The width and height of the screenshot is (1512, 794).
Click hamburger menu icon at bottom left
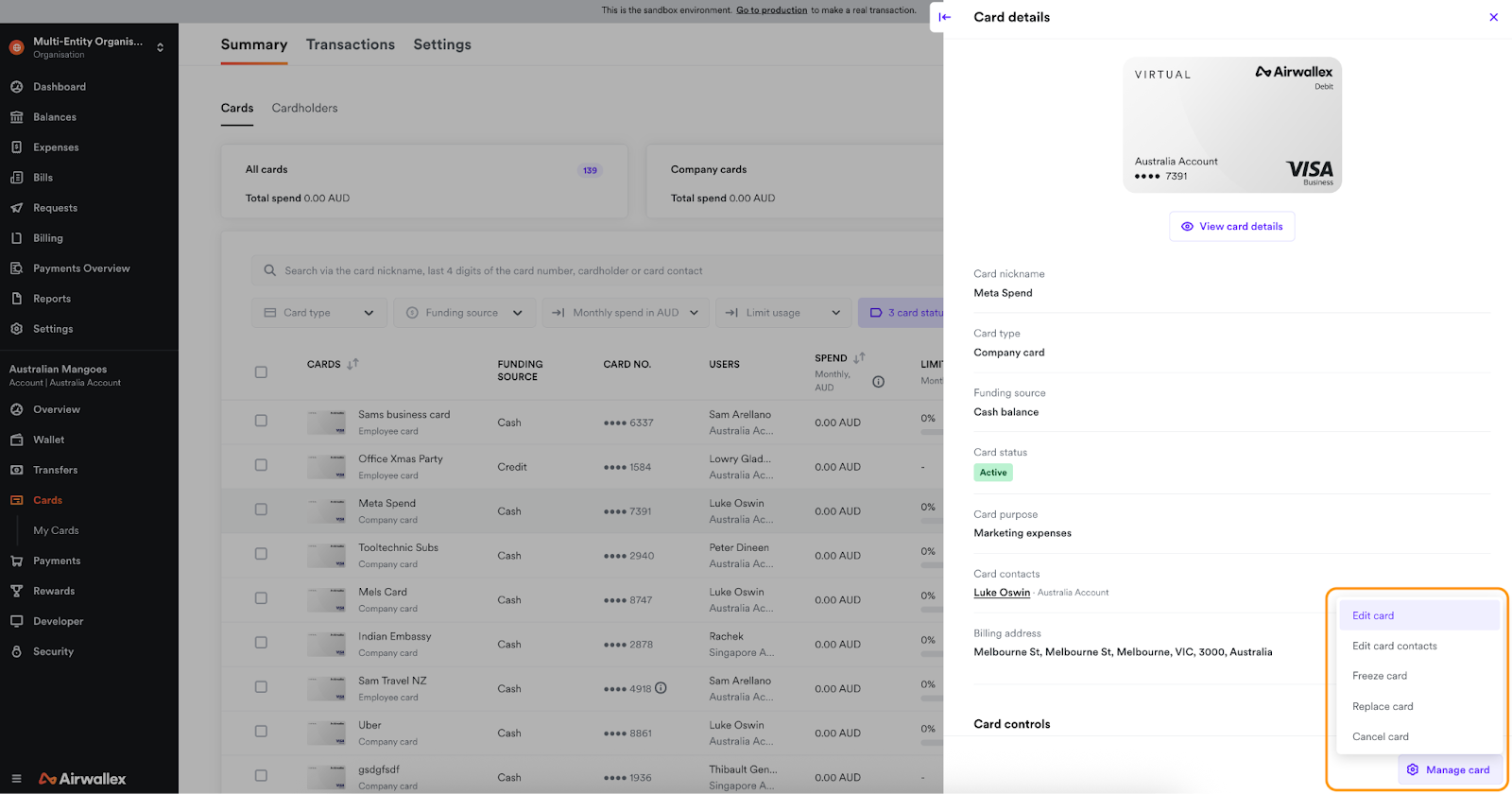(x=16, y=779)
